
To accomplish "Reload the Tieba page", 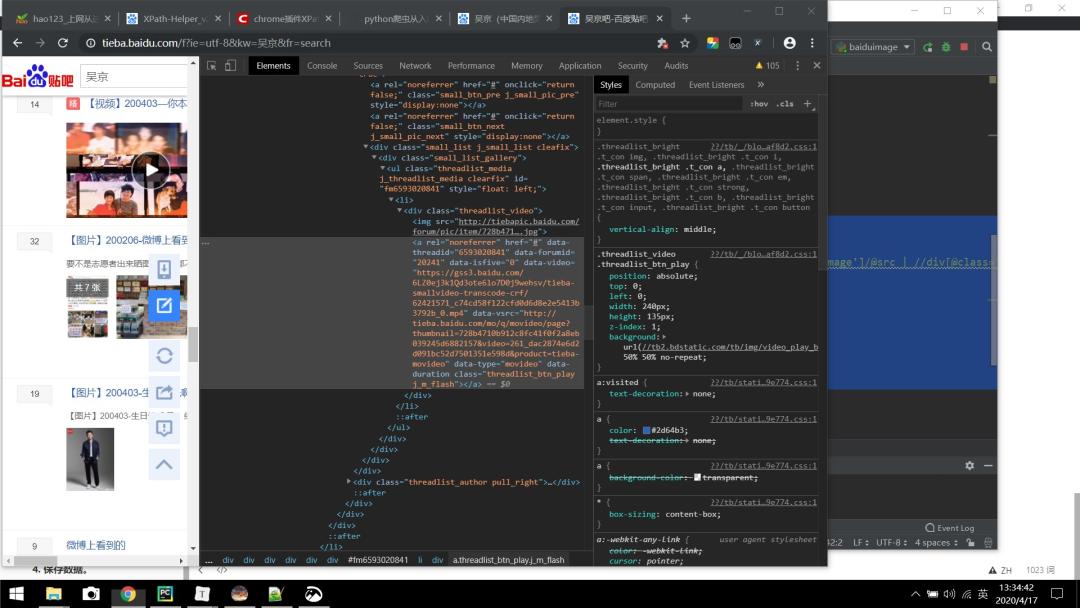I will (63, 43).
